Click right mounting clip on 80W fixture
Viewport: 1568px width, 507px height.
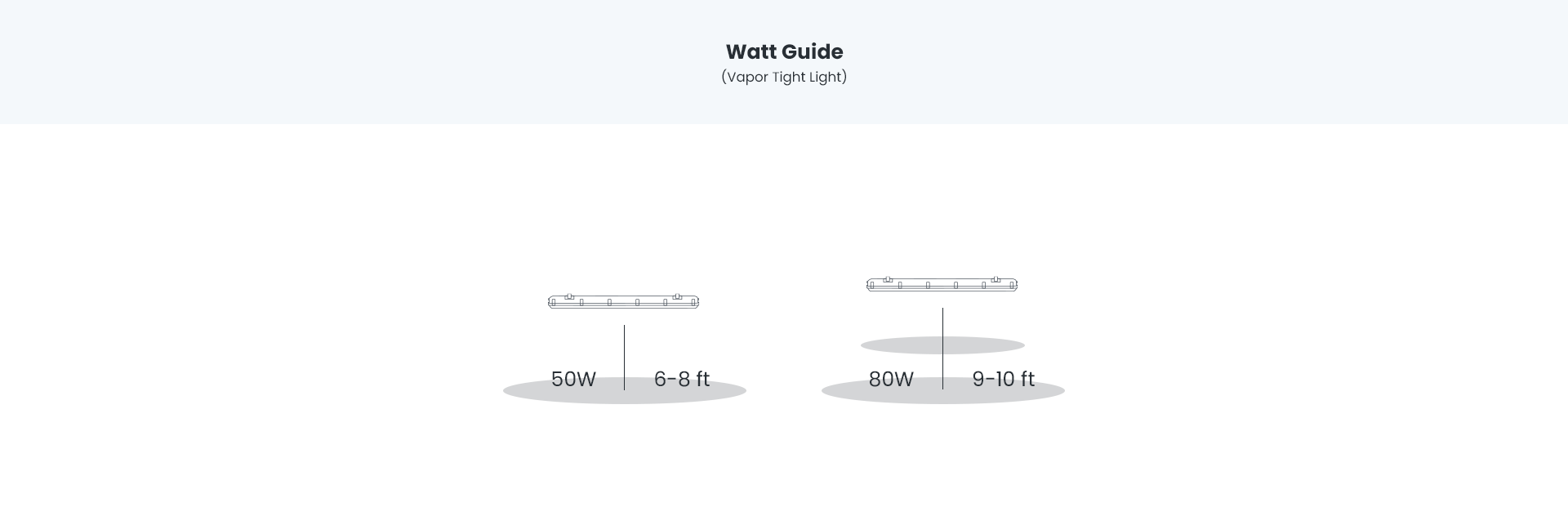tap(996, 279)
